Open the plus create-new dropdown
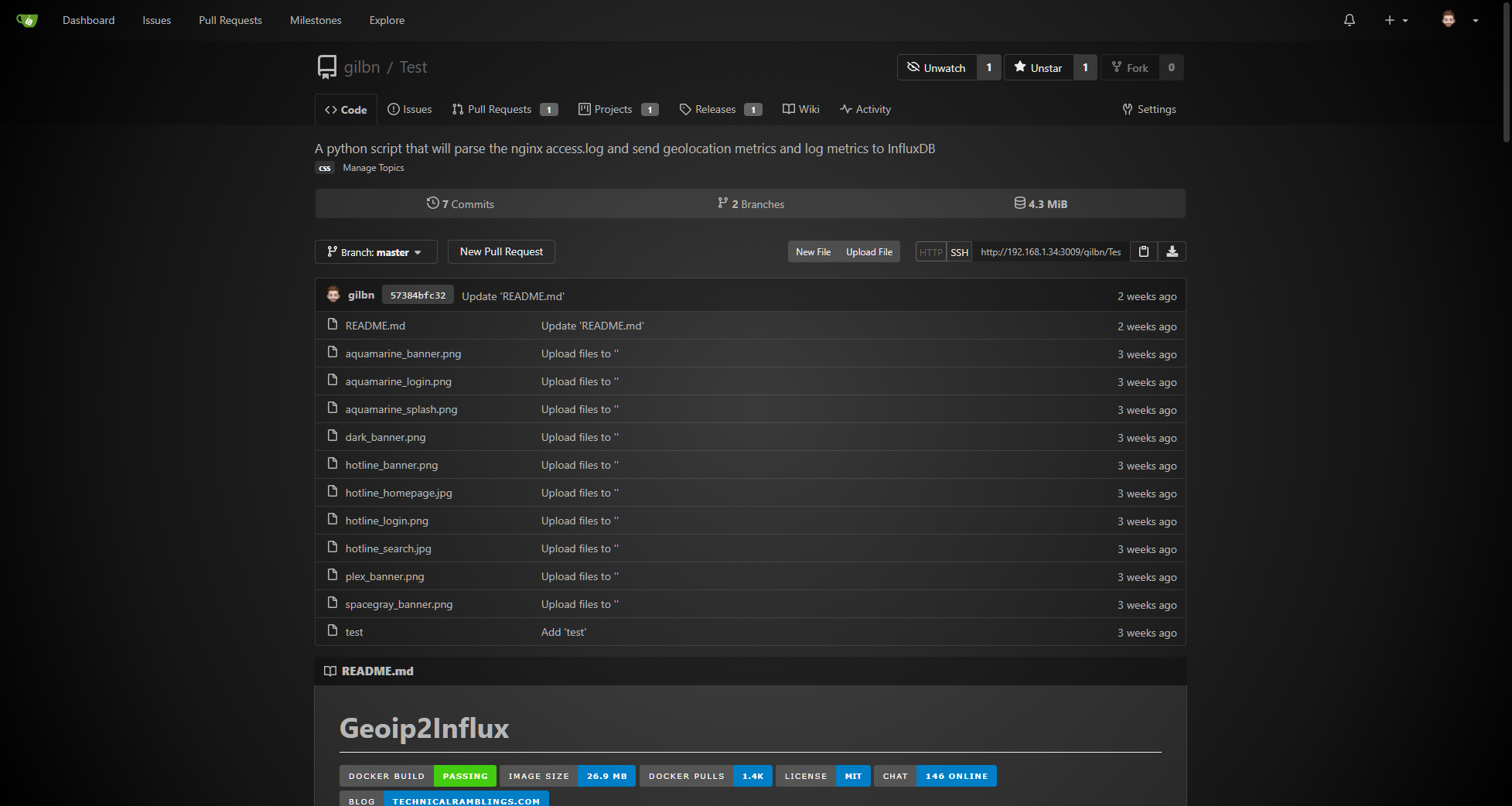 pyautogui.click(x=1395, y=20)
